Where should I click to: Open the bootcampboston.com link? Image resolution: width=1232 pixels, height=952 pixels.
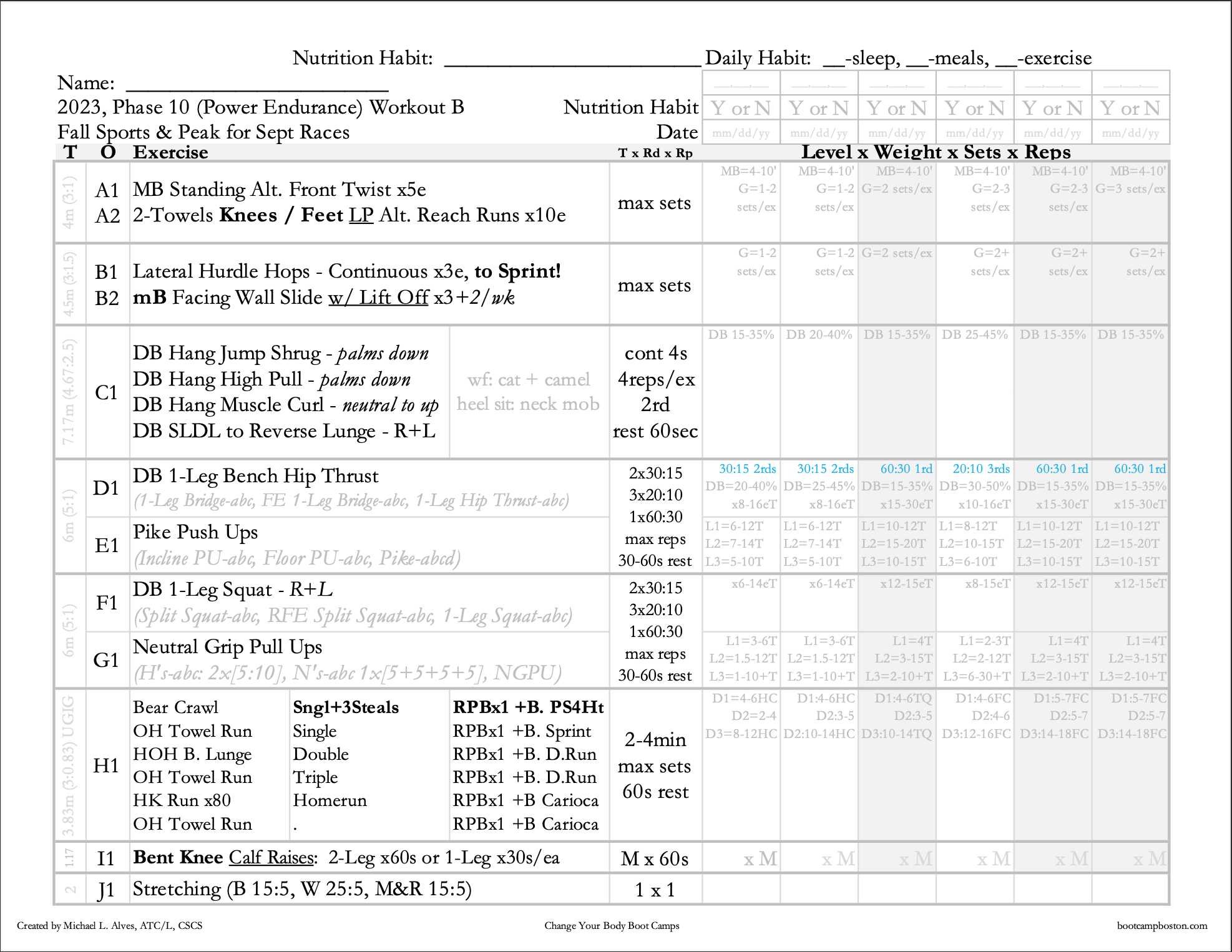[x=1162, y=926]
